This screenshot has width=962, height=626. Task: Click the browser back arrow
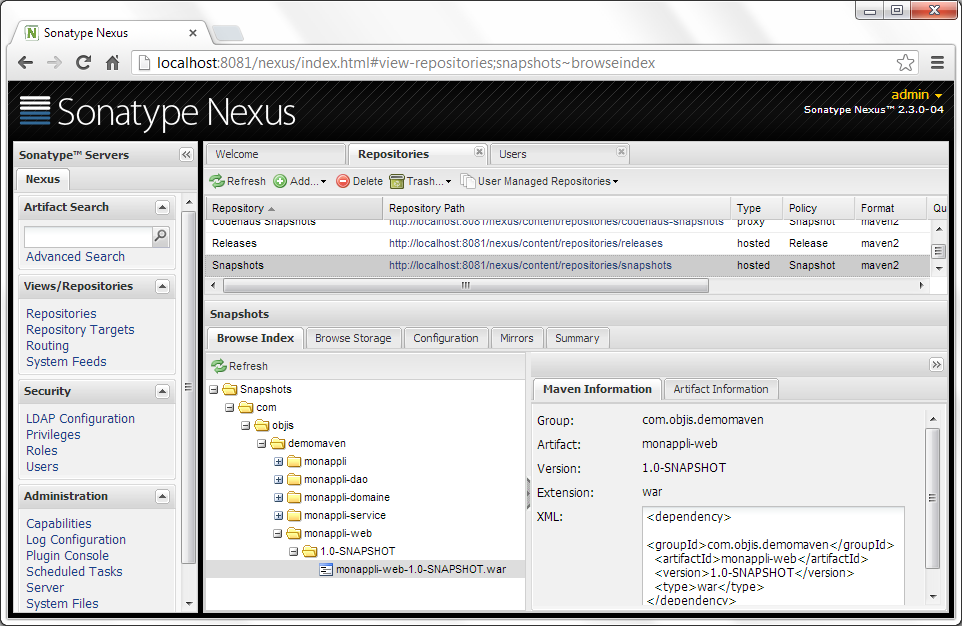25,63
